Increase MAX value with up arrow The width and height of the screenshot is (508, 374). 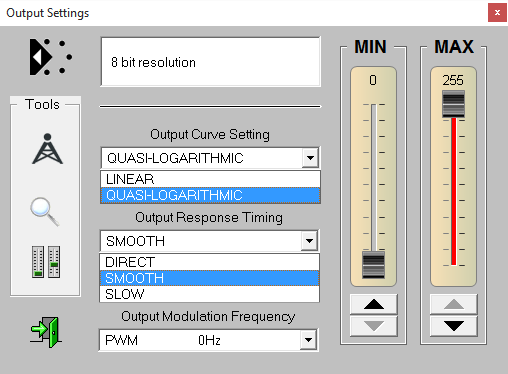click(x=454, y=304)
